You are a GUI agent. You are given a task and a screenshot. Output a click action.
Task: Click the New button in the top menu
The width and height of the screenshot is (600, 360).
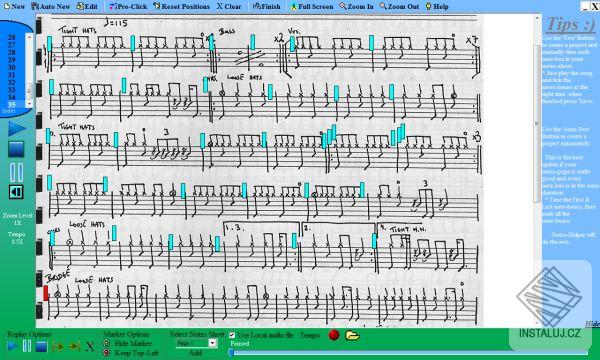tap(14, 7)
